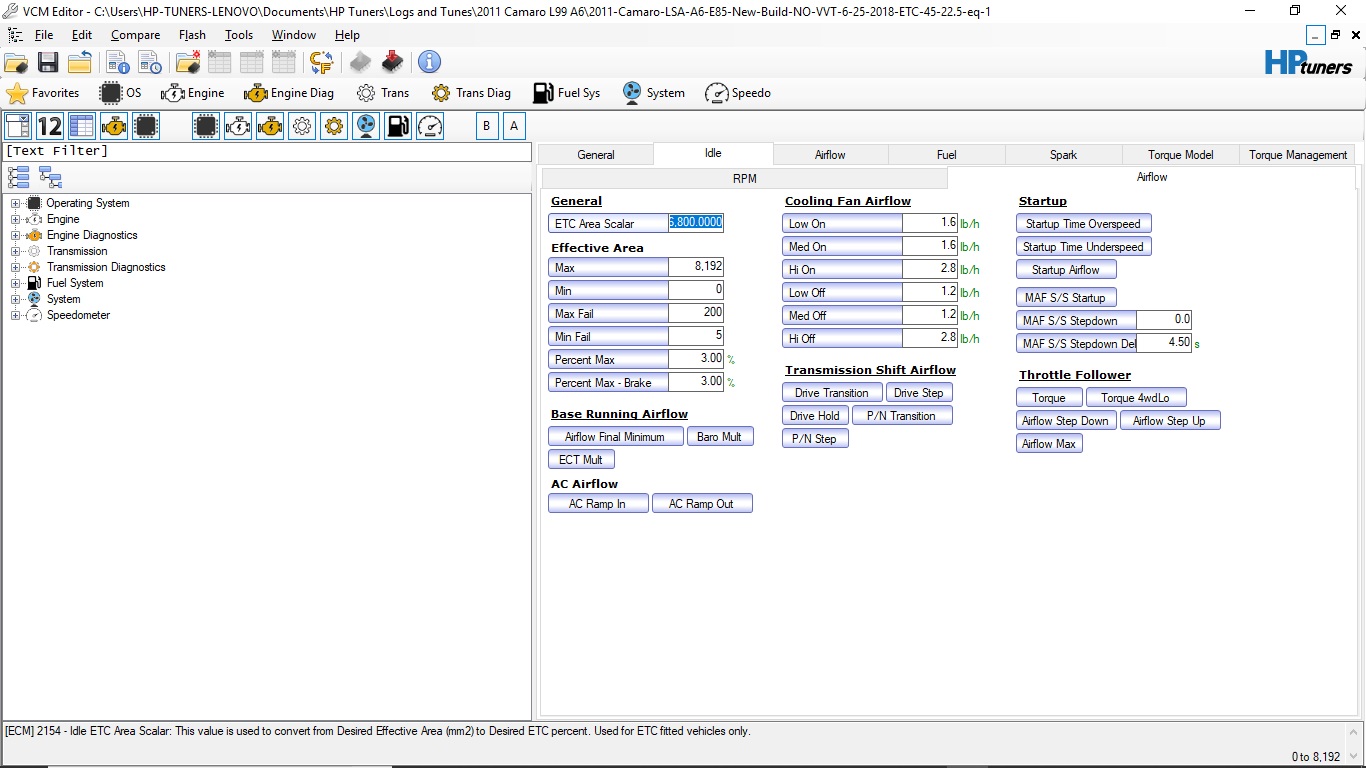Open the Torque 4wdLo table

click(x=1135, y=398)
